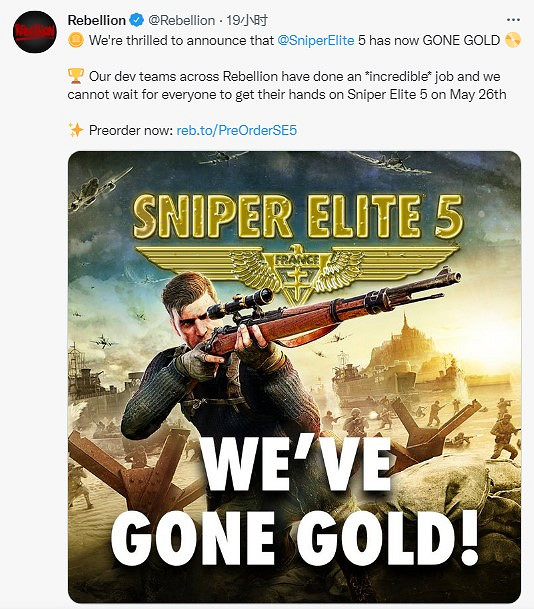Click the 19小时 timestamp
The image size is (534, 609).
pyautogui.click(x=247, y=20)
